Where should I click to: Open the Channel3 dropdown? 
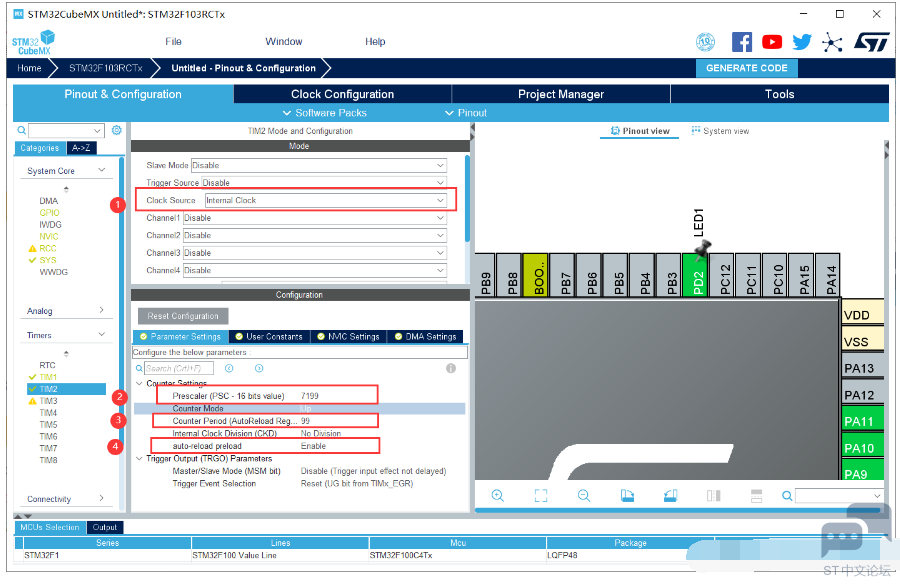click(315, 253)
